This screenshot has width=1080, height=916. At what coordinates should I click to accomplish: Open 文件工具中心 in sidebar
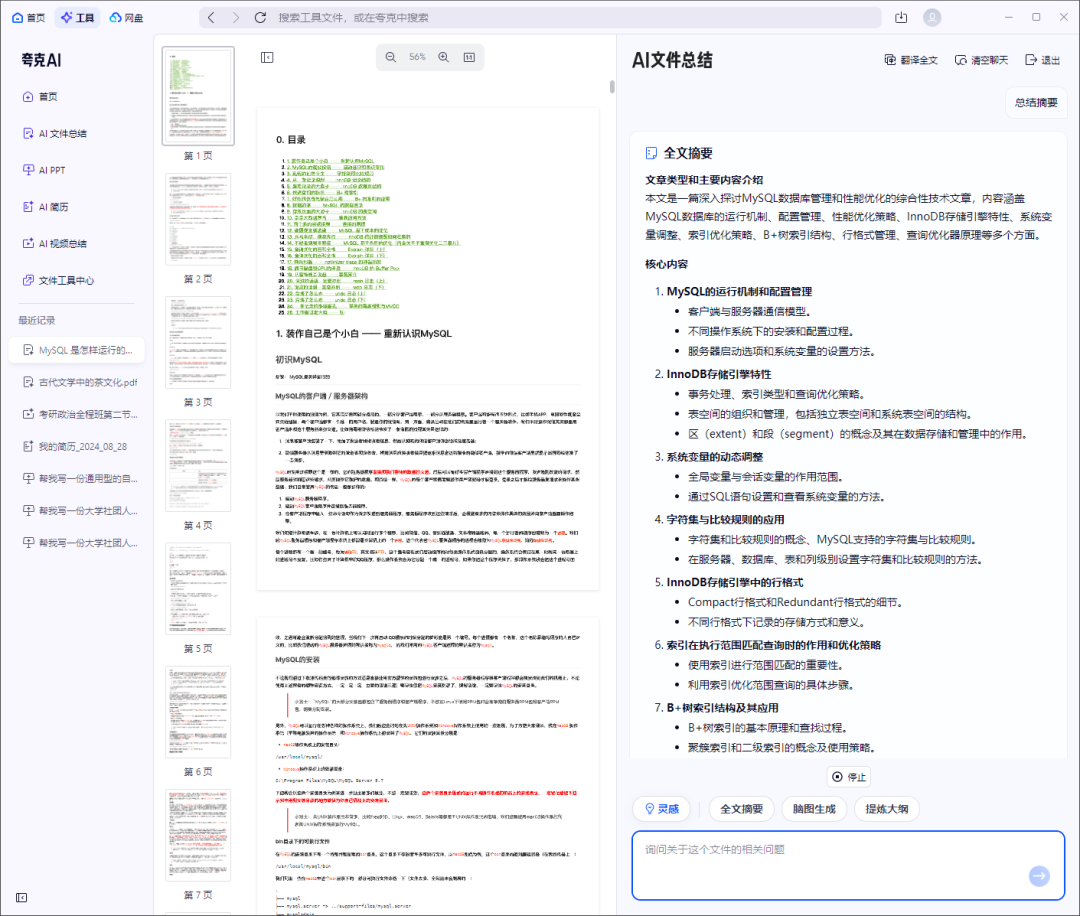[59, 280]
